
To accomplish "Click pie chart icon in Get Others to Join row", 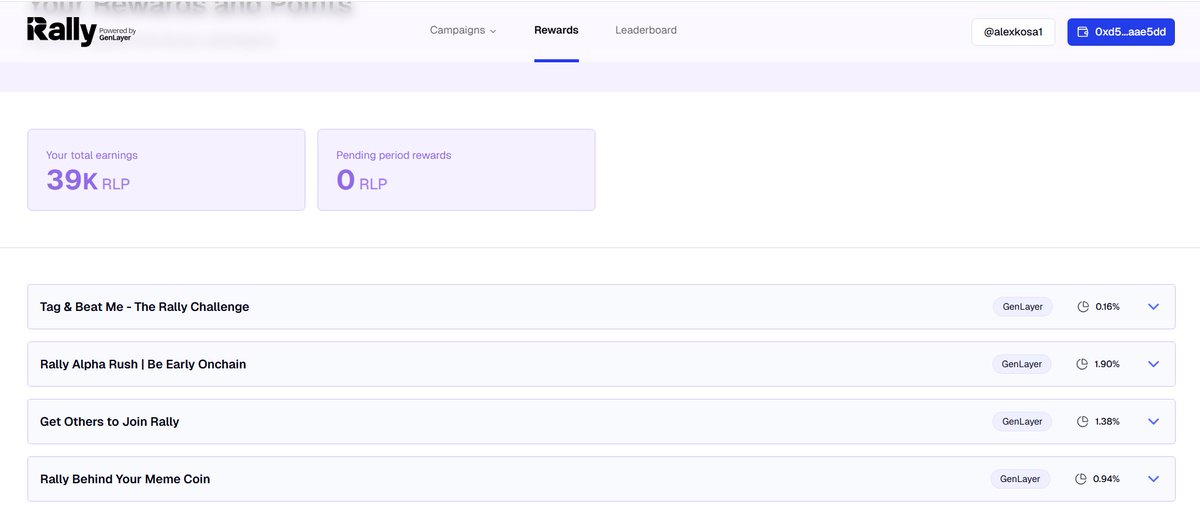I will (x=1083, y=422).
